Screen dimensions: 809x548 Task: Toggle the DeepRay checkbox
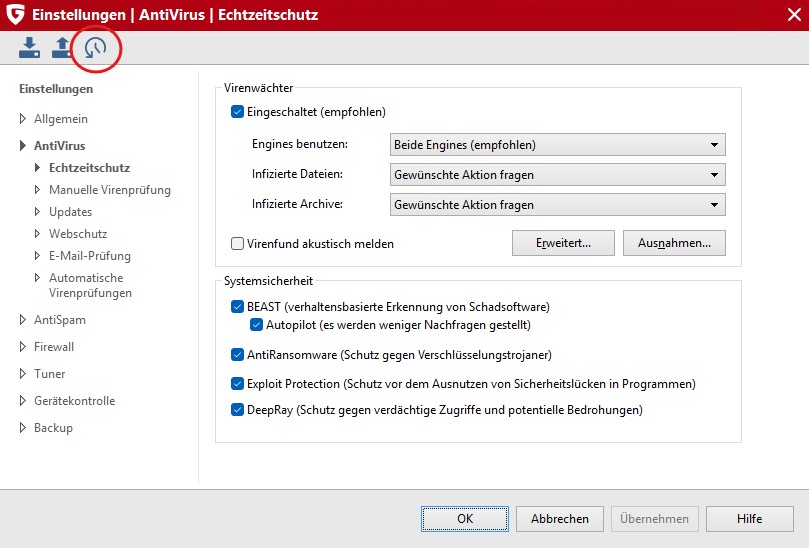237,410
